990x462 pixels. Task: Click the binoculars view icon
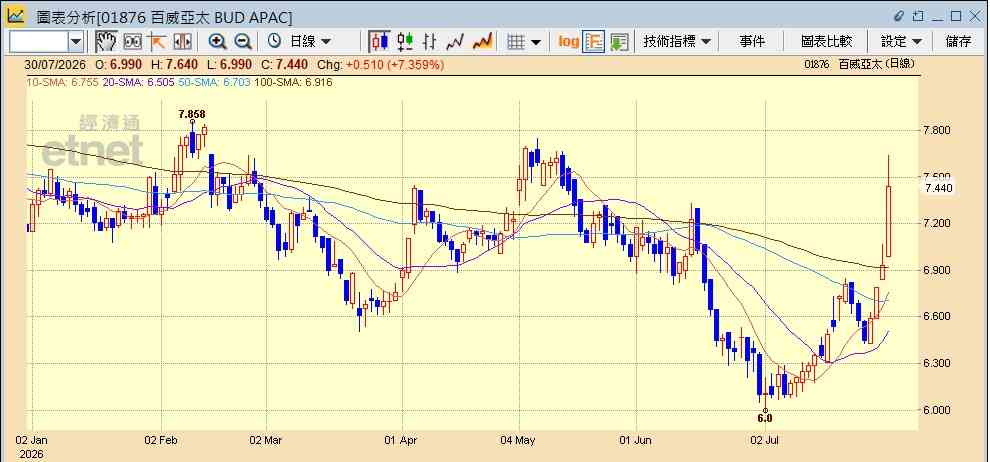point(133,42)
